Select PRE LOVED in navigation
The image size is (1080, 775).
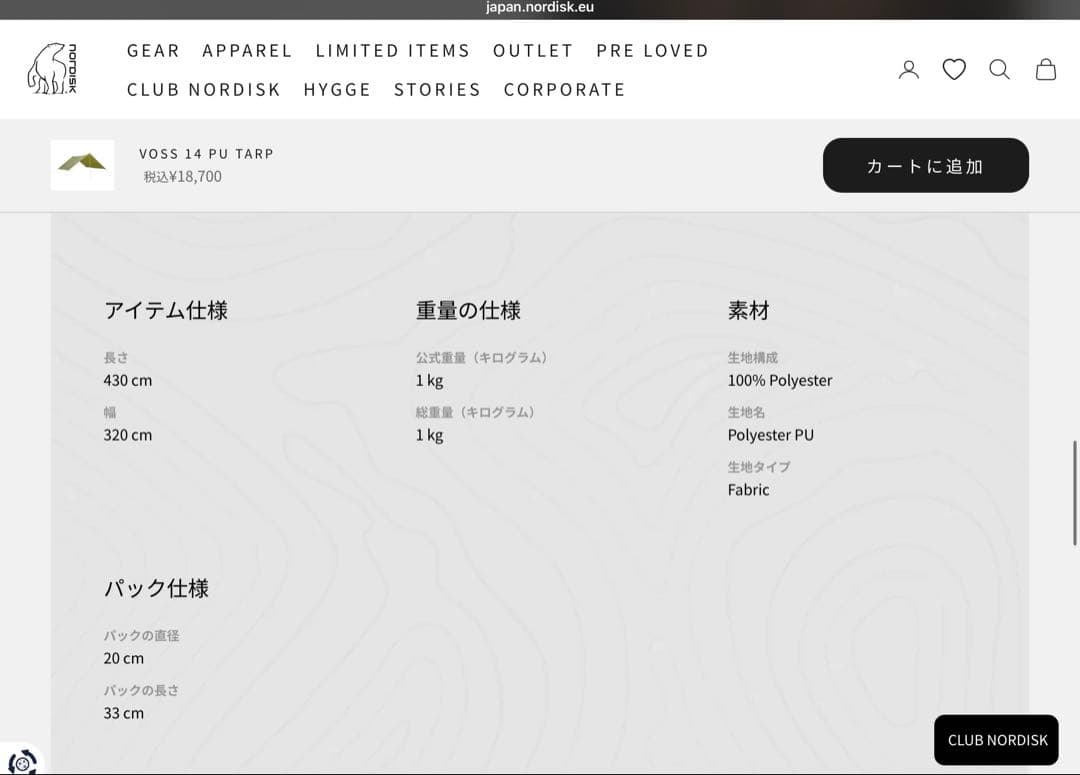pyautogui.click(x=652, y=51)
